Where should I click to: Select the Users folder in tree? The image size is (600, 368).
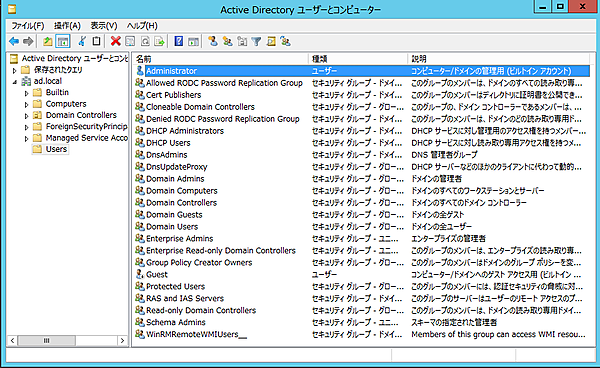(56, 149)
